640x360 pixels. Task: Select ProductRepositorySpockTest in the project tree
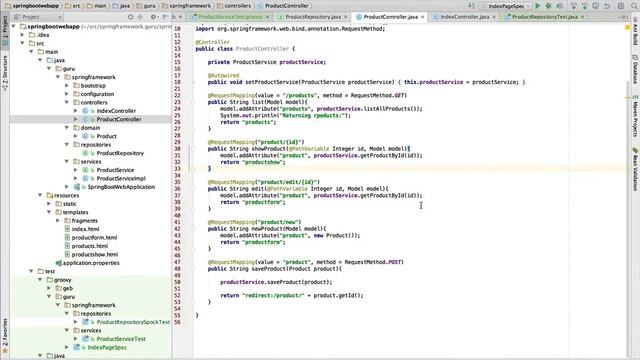(133, 322)
